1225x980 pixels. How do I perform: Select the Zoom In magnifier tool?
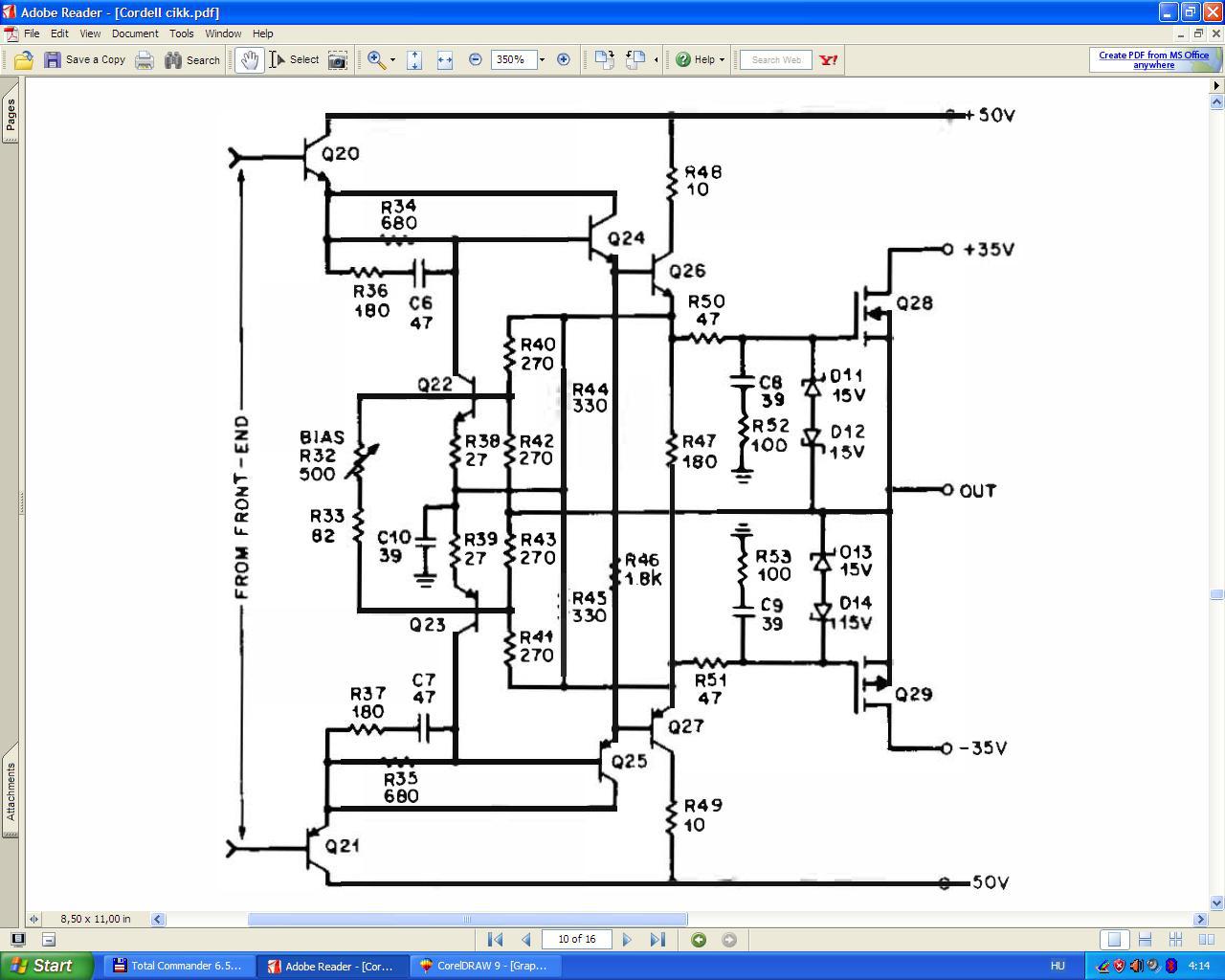pos(377,59)
